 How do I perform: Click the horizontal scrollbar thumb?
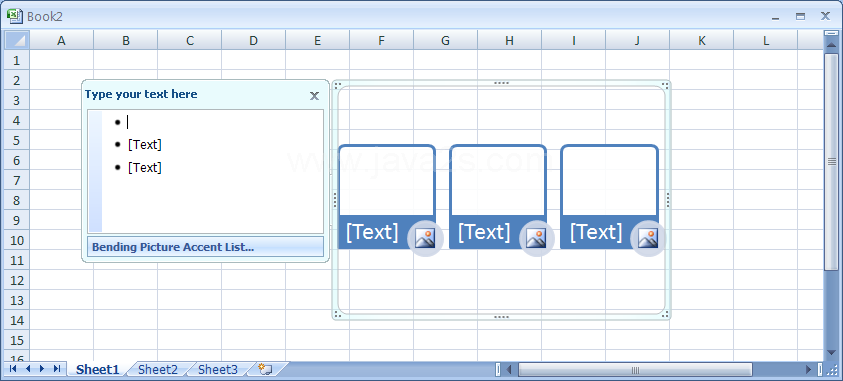(635, 369)
